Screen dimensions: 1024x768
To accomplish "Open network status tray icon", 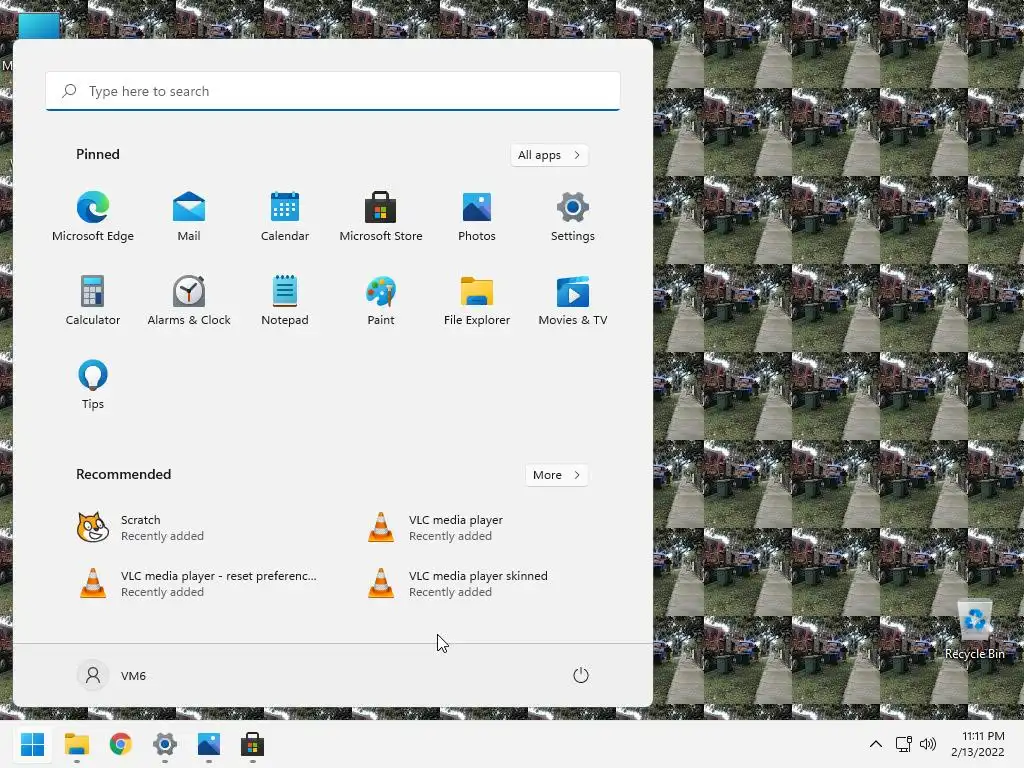I will [903, 744].
